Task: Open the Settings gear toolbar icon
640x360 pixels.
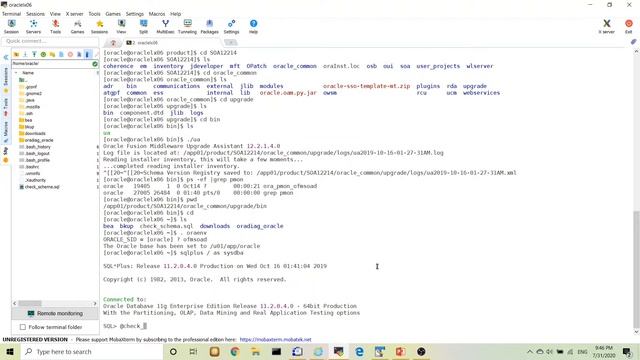Action: (231, 26)
